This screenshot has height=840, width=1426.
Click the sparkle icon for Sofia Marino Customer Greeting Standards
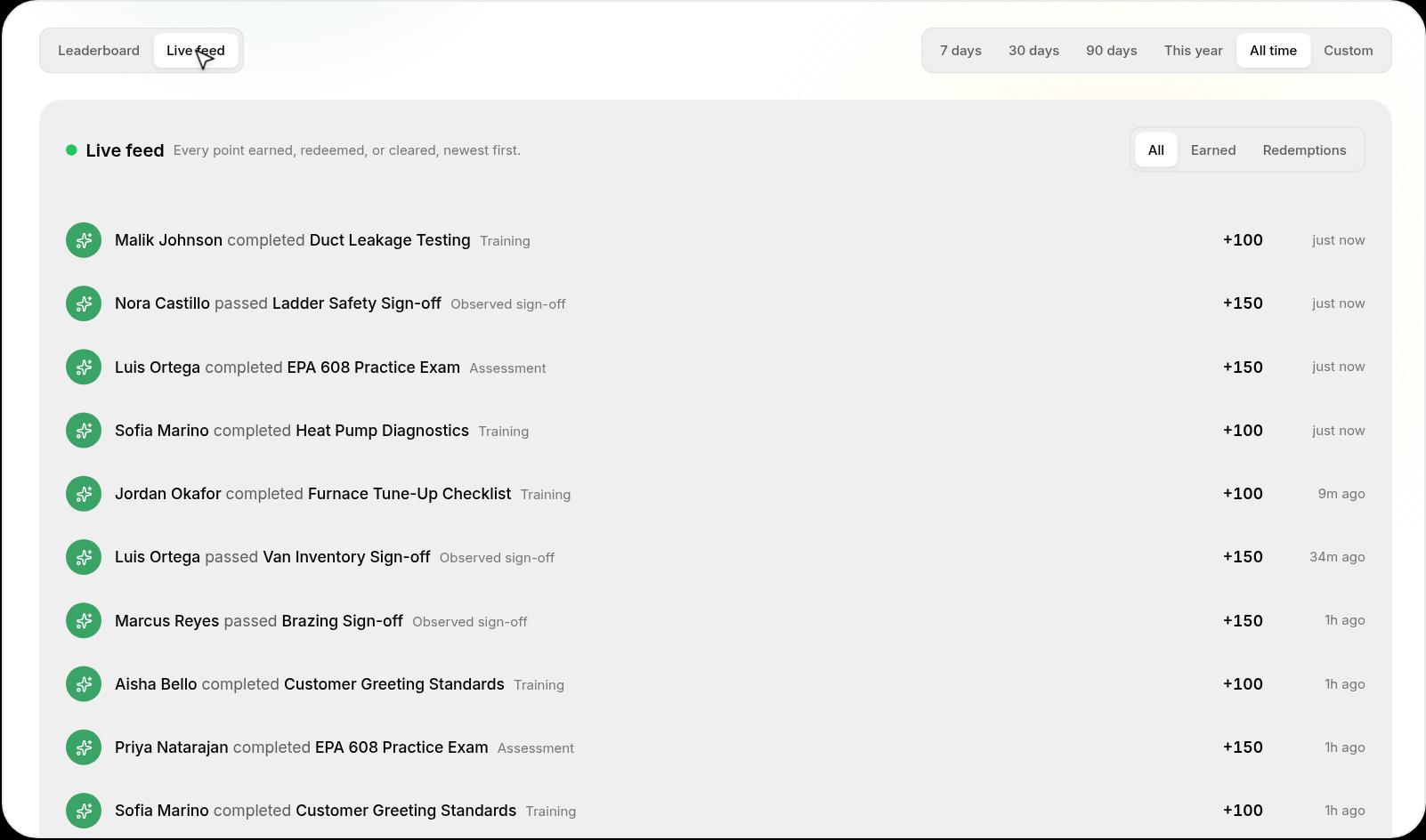coord(84,811)
